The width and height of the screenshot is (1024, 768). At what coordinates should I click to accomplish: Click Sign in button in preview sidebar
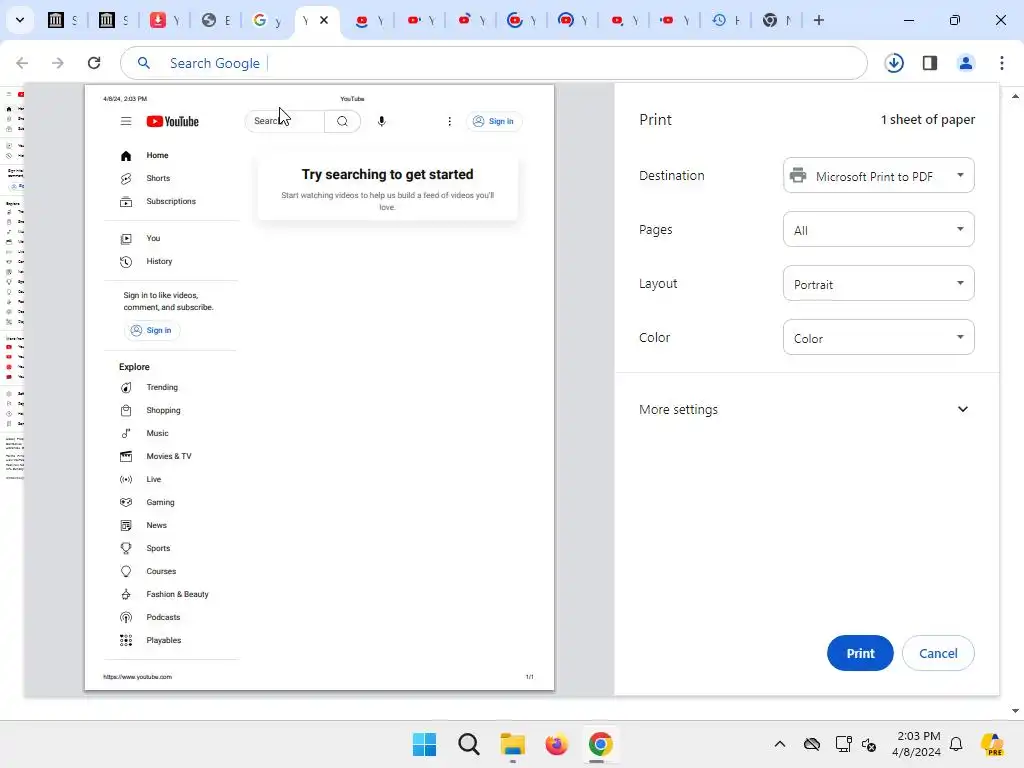pyautogui.click(x=152, y=330)
